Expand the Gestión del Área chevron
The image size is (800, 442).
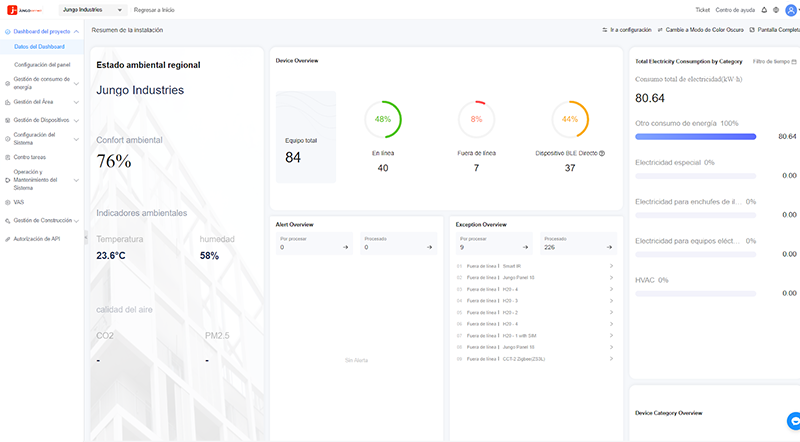pos(76,102)
